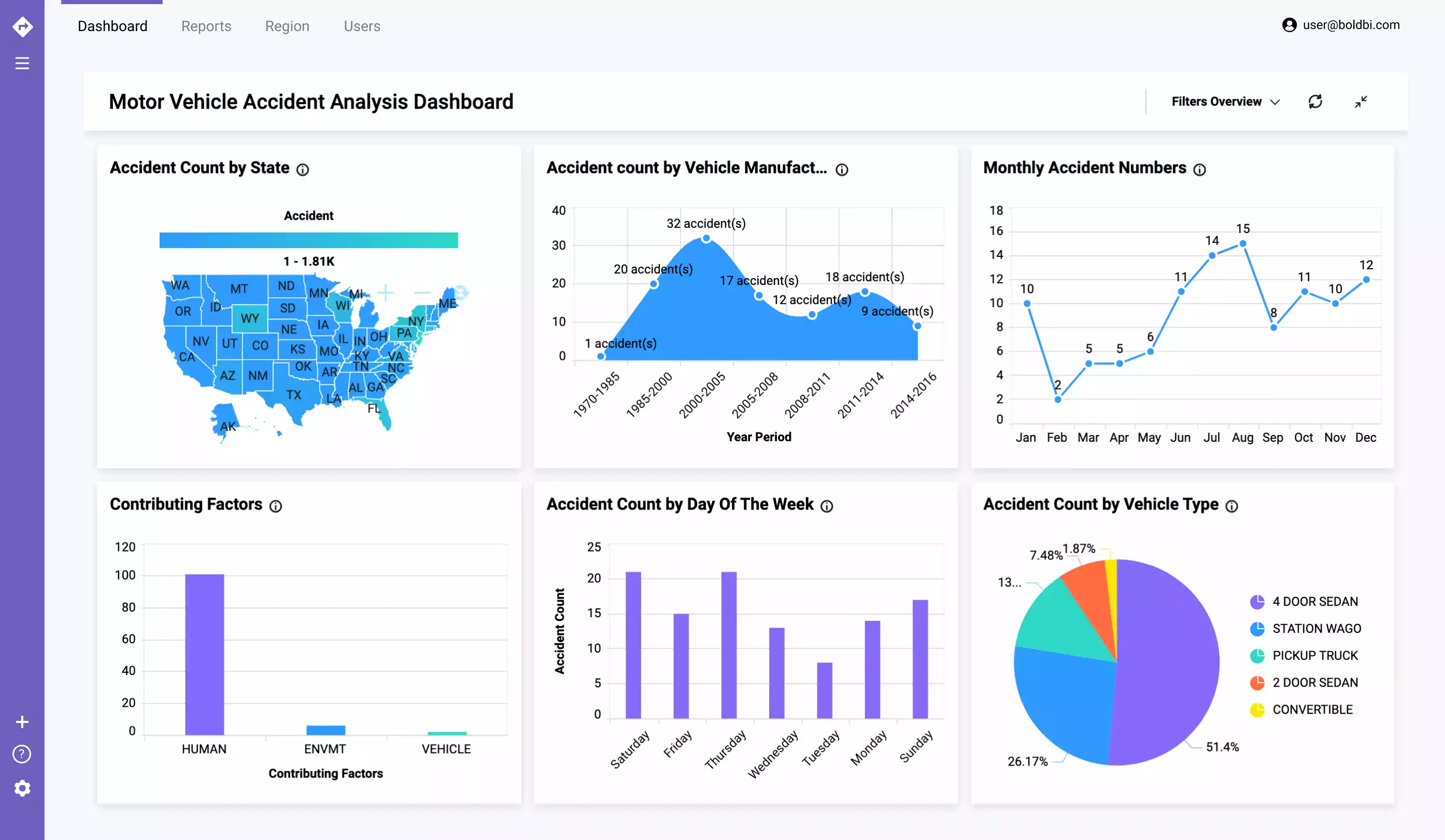
Task: Switch to the Region tab
Action: click(287, 26)
